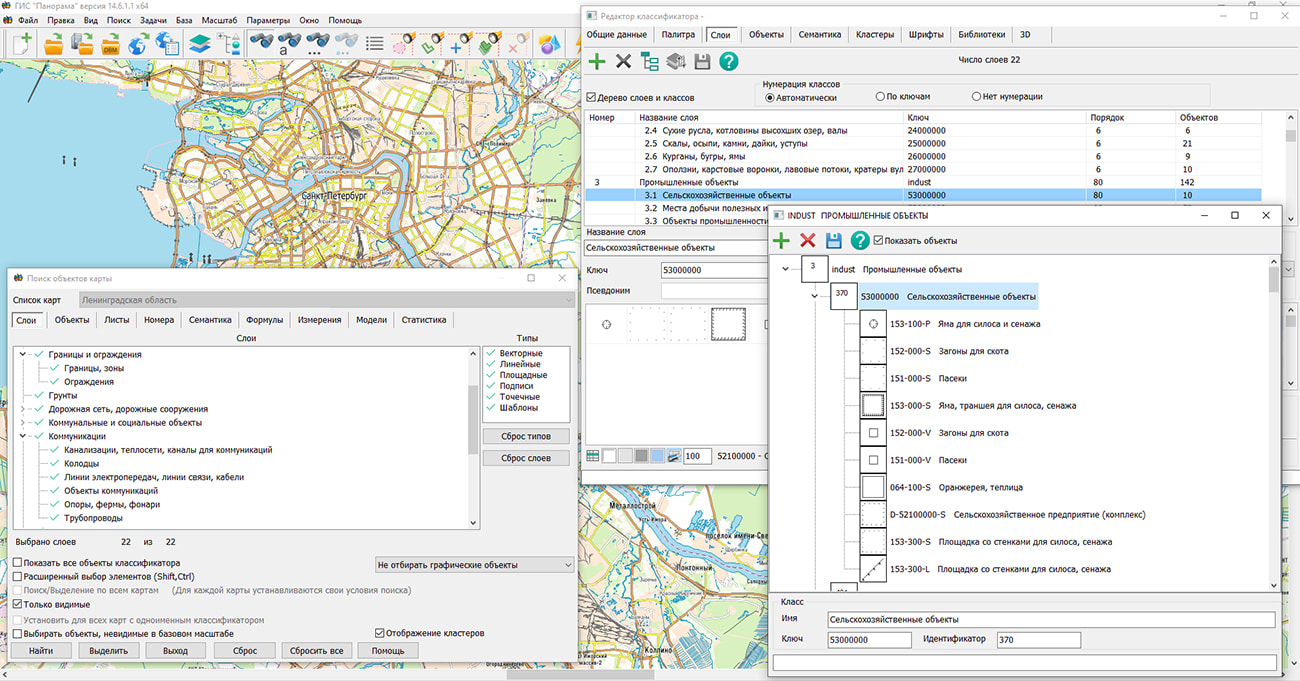The height and width of the screenshot is (681, 1300).
Task: Open help in the classifier editor toolbar
Action: [x=729, y=62]
